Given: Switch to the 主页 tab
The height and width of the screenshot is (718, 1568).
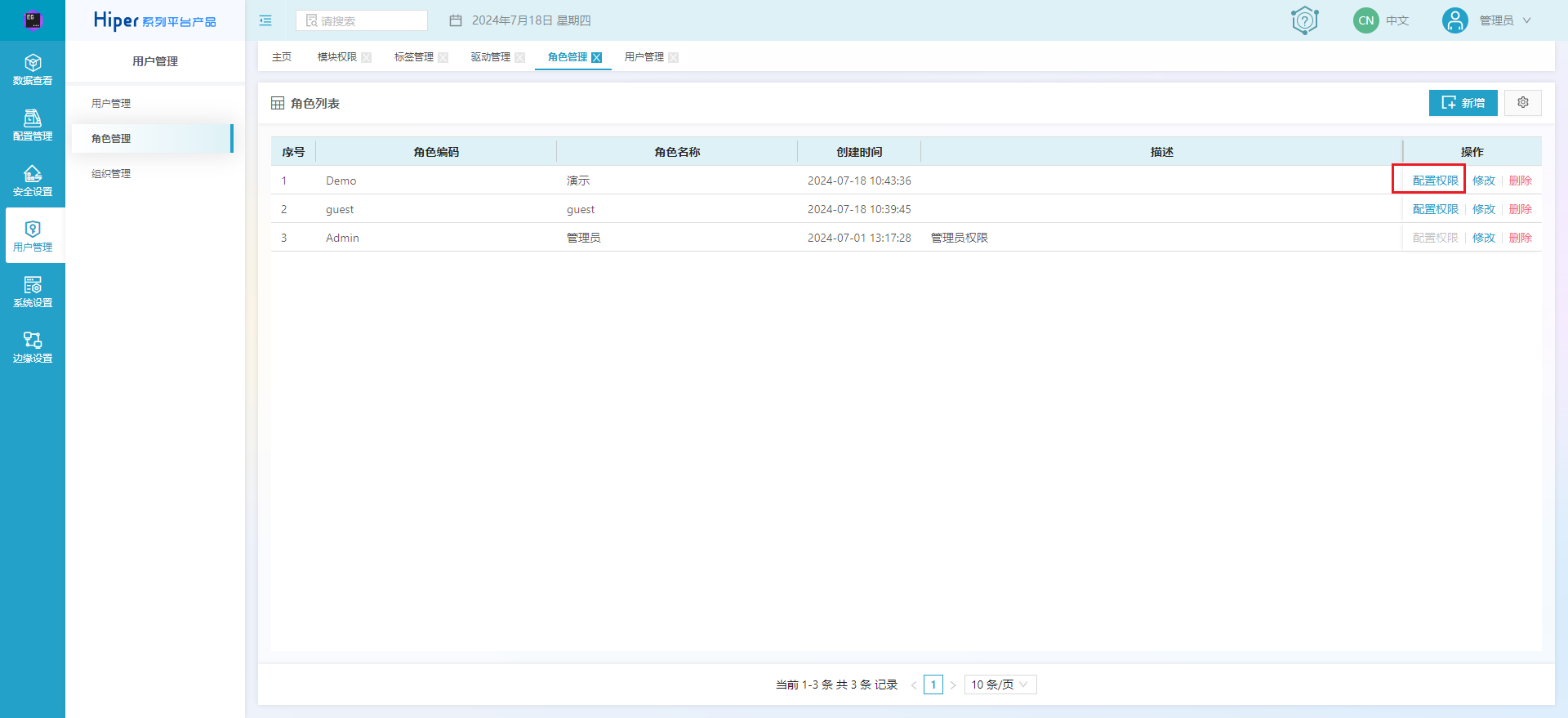Looking at the screenshot, I should [282, 57].
